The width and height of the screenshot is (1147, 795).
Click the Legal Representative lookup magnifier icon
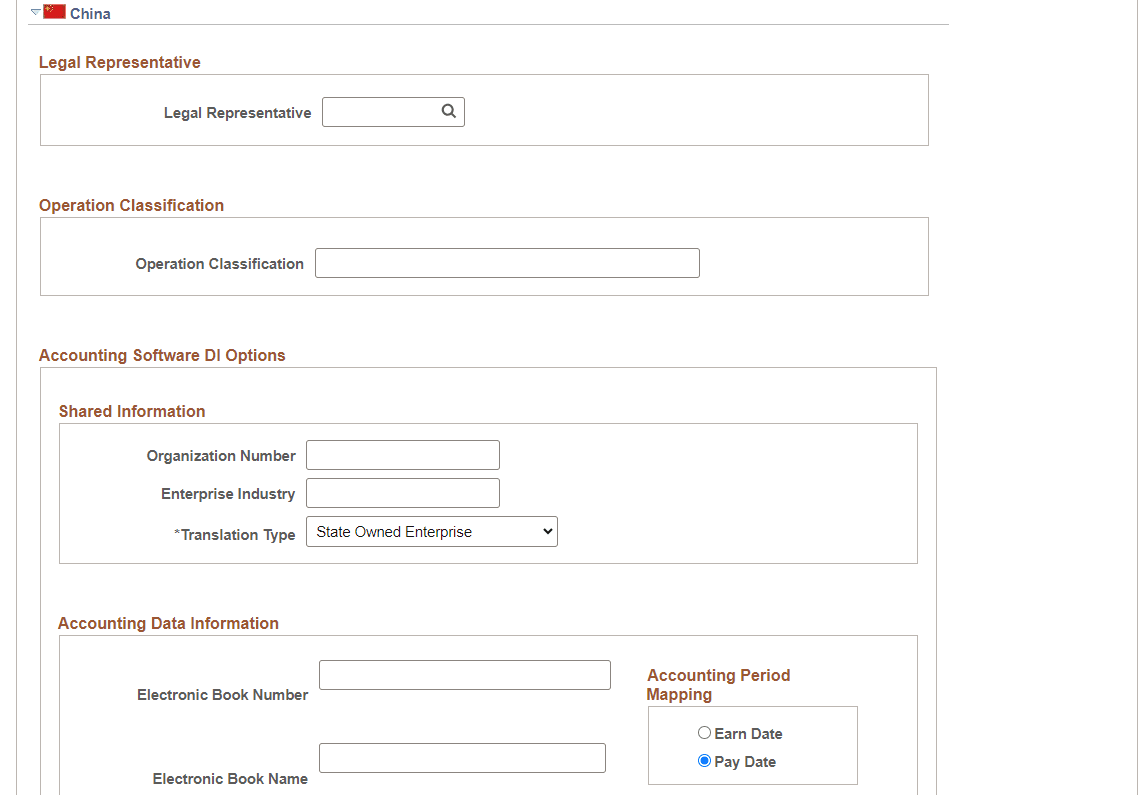[448, 111]
